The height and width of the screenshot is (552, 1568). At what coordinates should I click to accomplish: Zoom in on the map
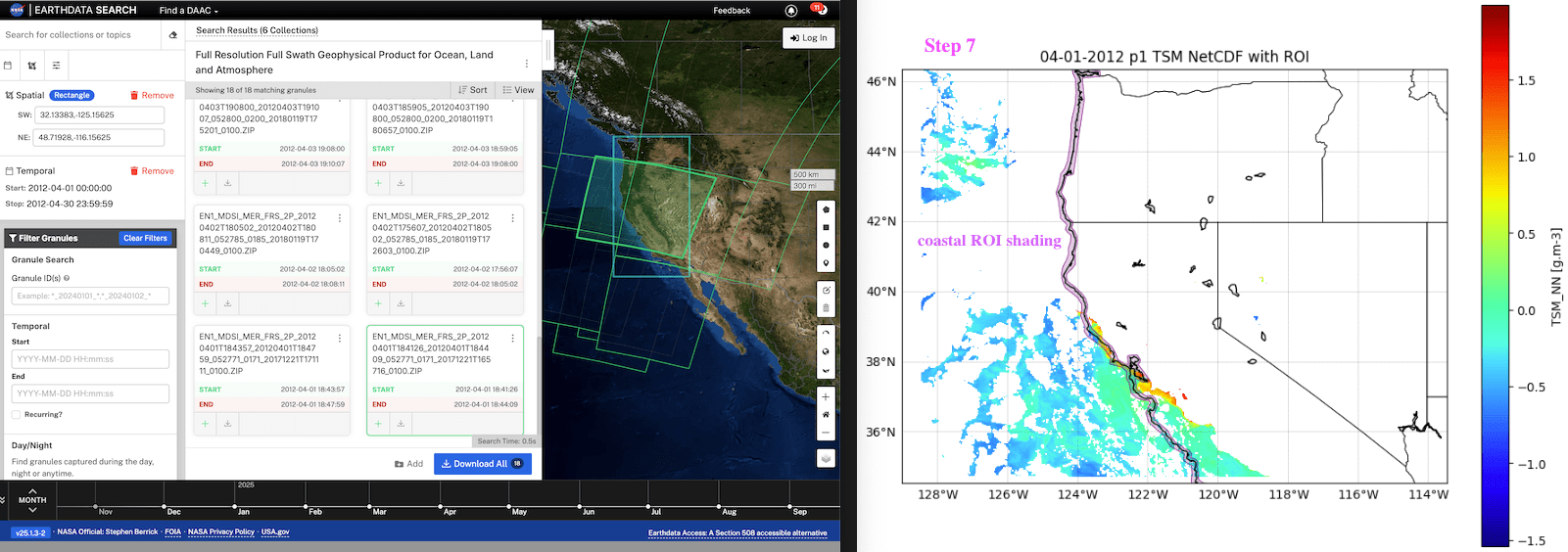point(826,396)
